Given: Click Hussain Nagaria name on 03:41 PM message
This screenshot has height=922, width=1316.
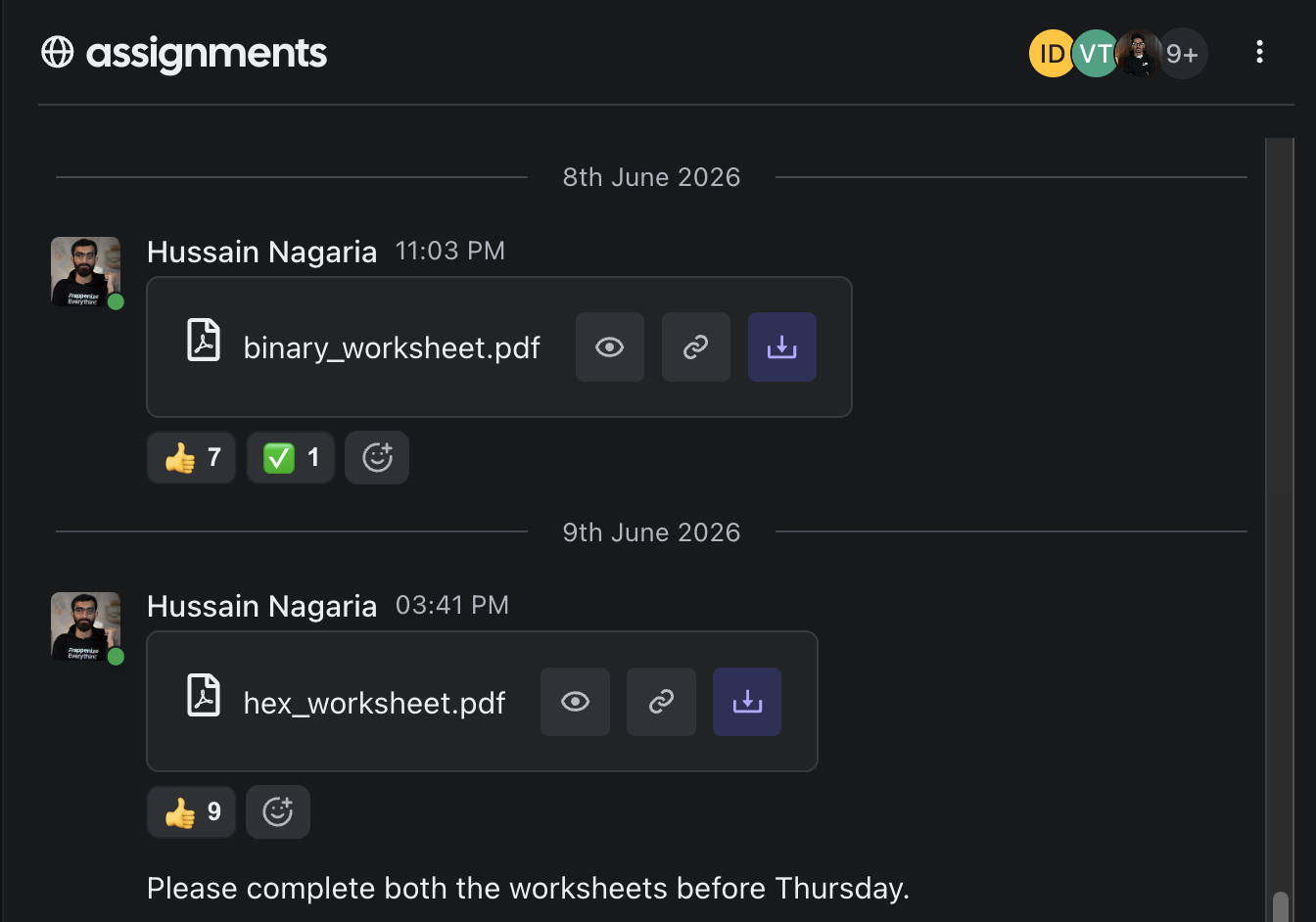Looking at the screenshot, I should [x=261, y=606].
